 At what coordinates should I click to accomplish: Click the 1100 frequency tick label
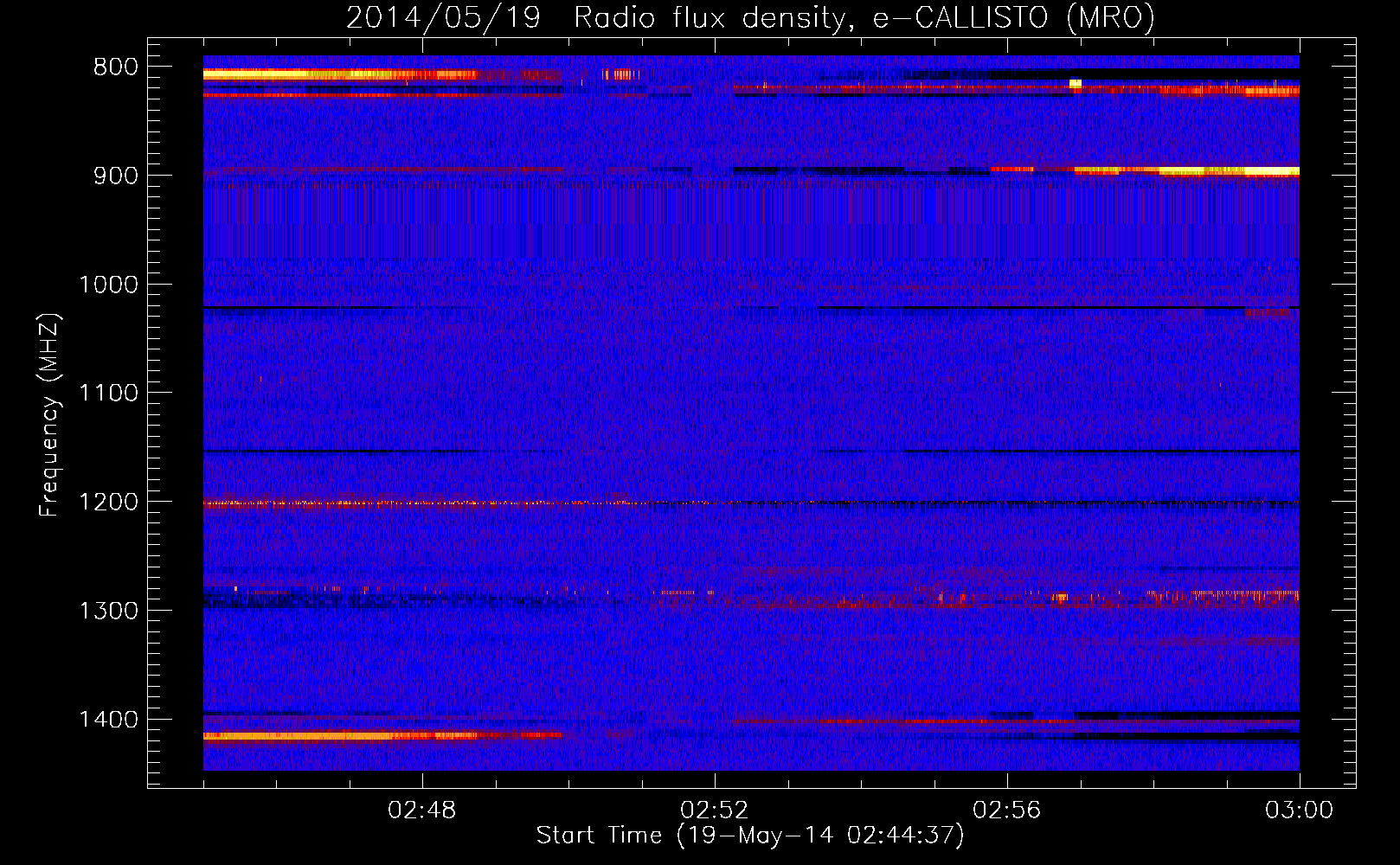108,393
